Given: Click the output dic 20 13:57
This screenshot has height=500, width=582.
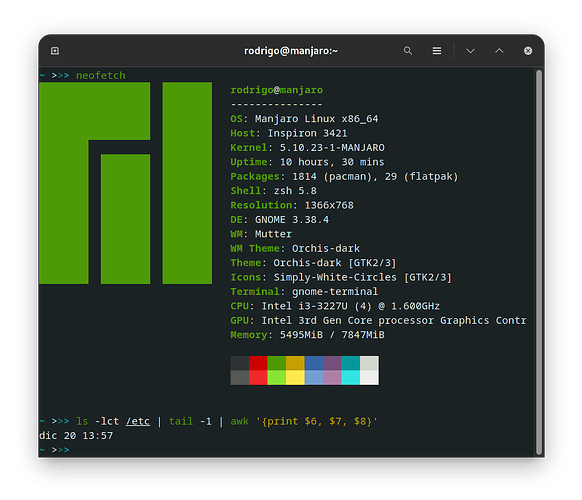Looking at the screenshot, I should click(76, 436).
